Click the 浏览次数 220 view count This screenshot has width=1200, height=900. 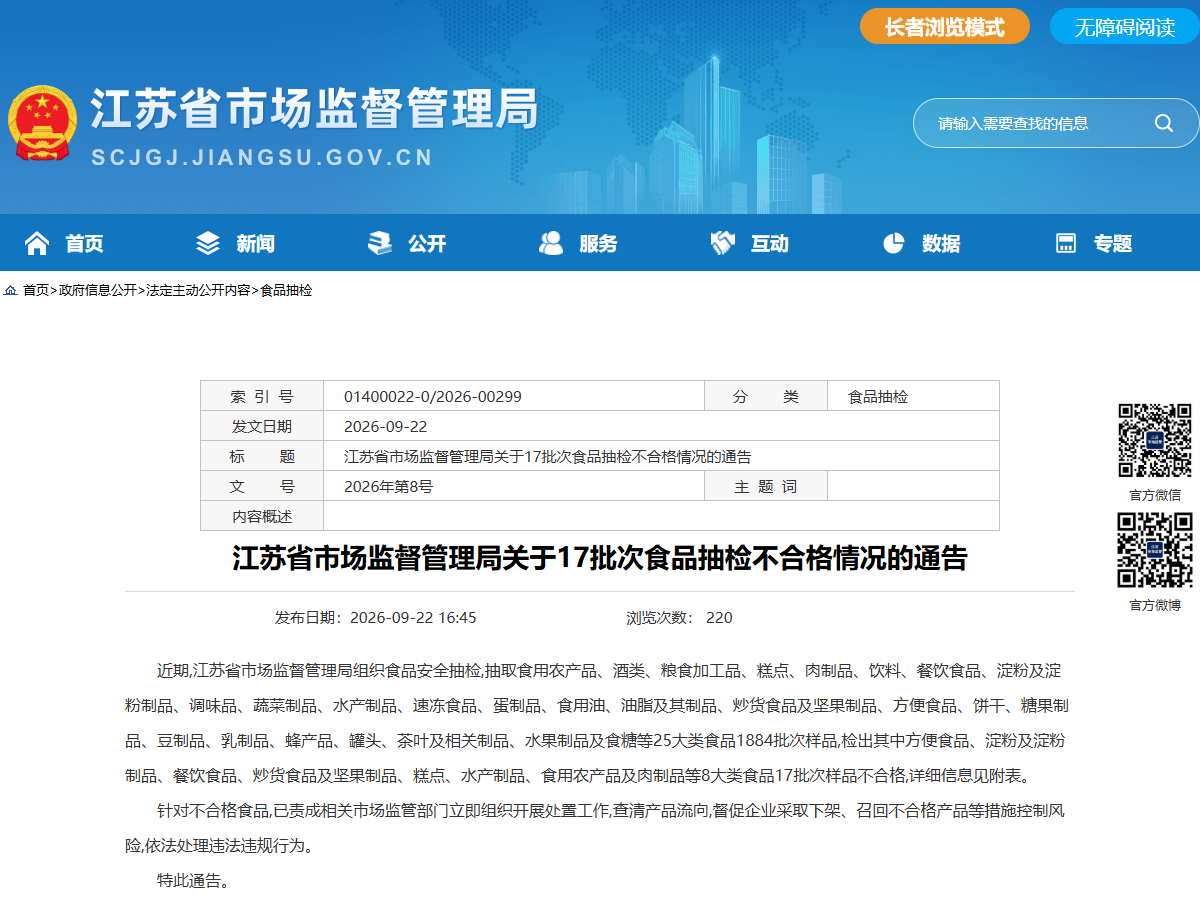pos(680,617)
